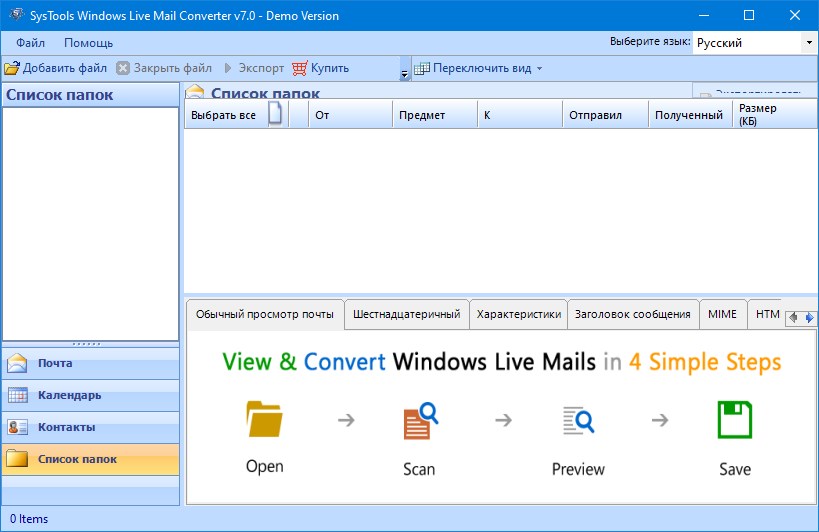Open the Помощь menu
Viewport: 819px width, 532px height.
tap(88, 43)
